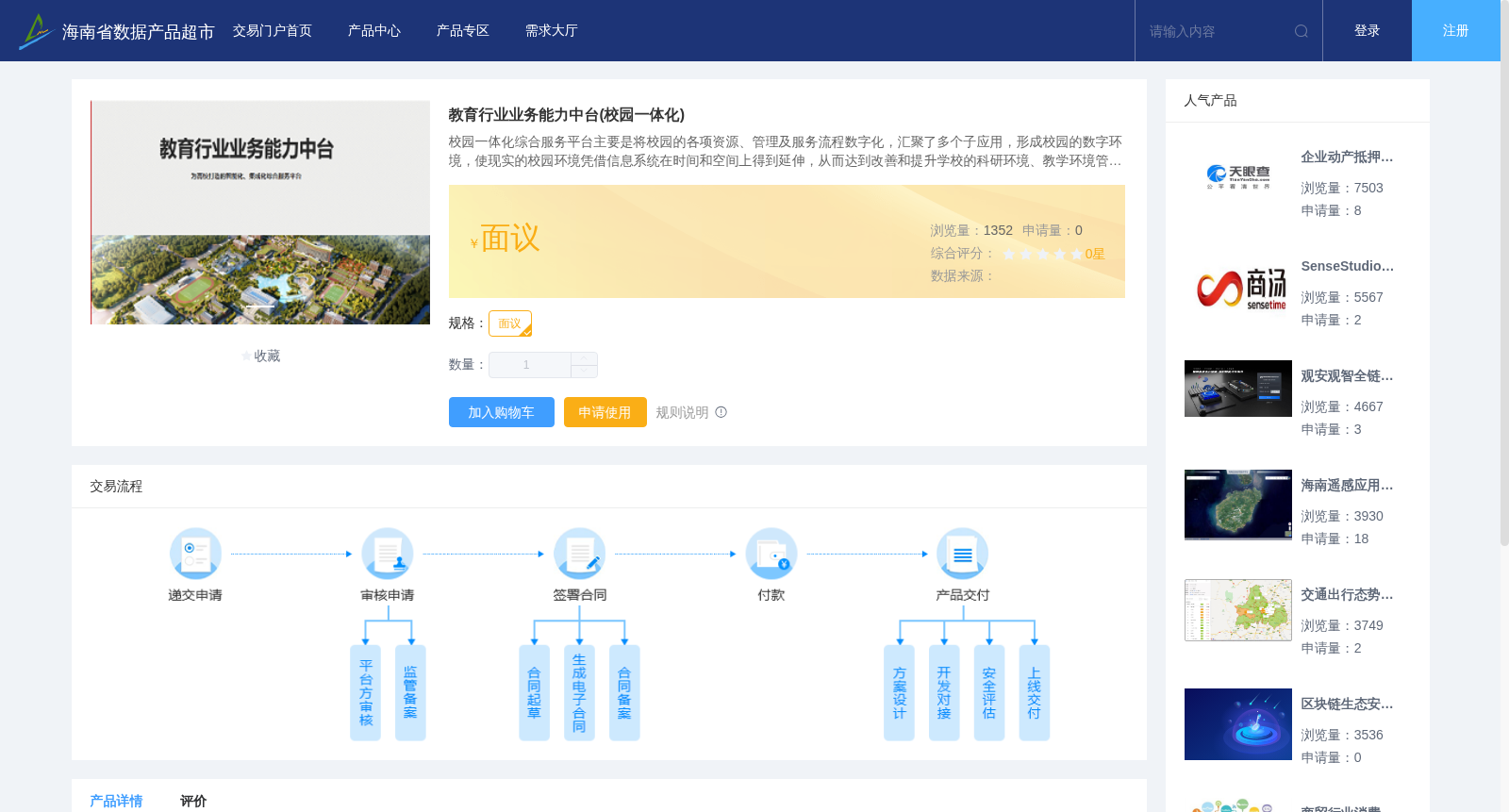The width and height of the screenshot is (1509, 812).
Task: Click the 商汤 SenseStudio logo thumbnail
Action: pyautogui.click(x=1238, y=287)
